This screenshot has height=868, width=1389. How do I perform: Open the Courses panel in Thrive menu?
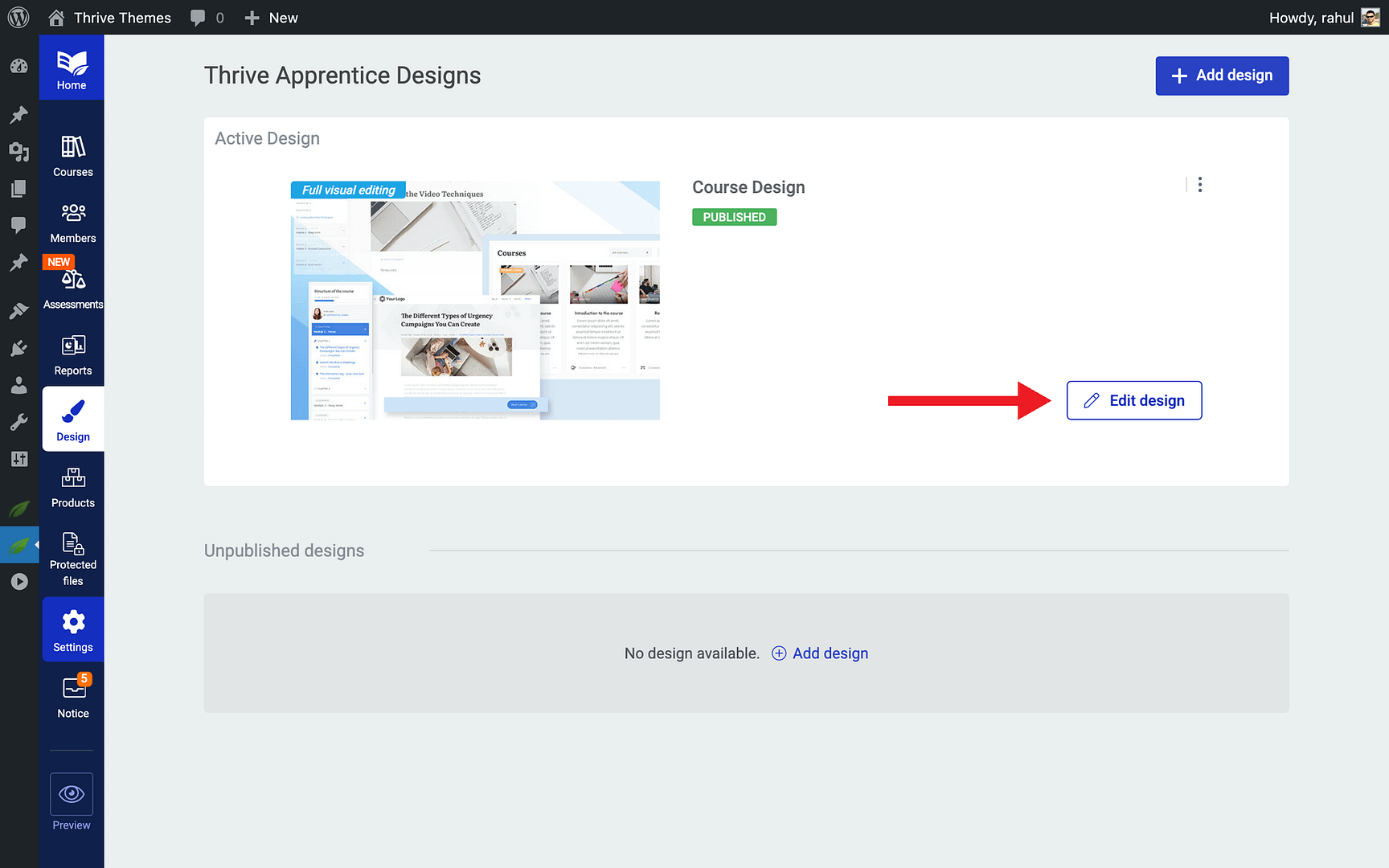tap(72, 153)
